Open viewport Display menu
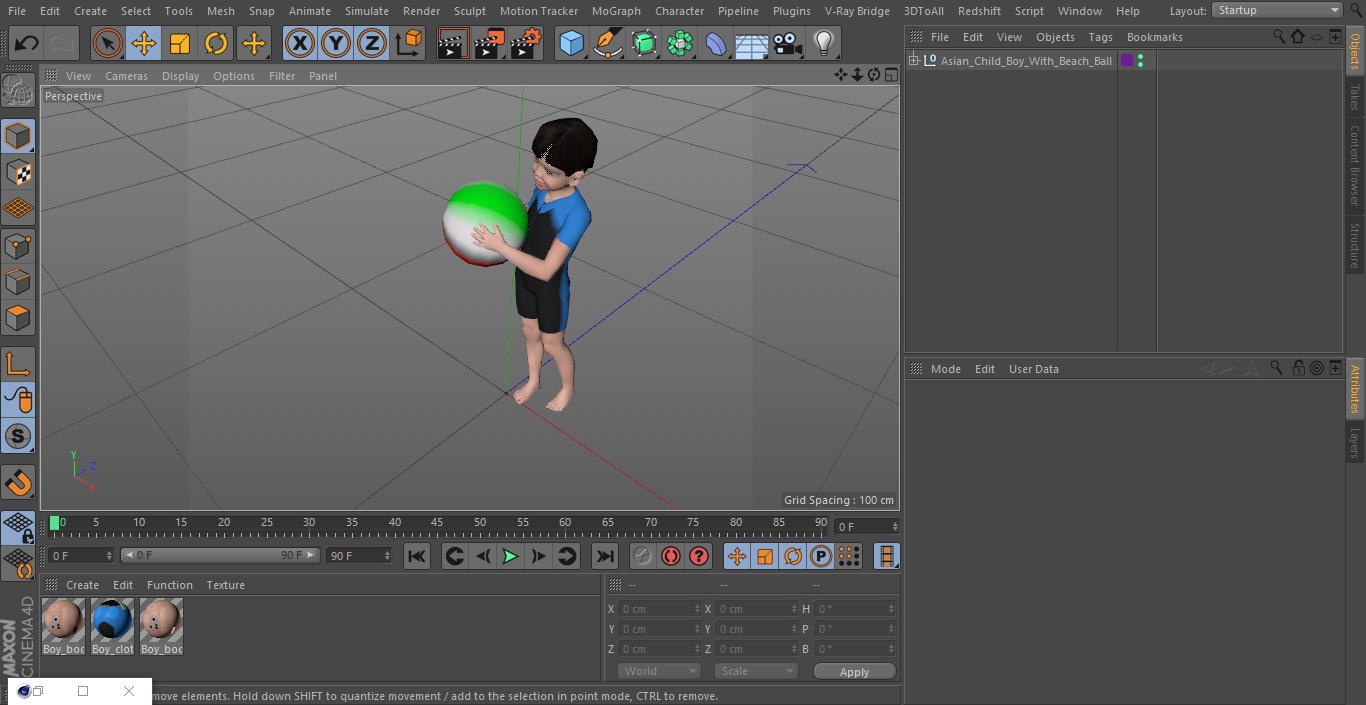1366x705 pixels. [x=180, y=76]
